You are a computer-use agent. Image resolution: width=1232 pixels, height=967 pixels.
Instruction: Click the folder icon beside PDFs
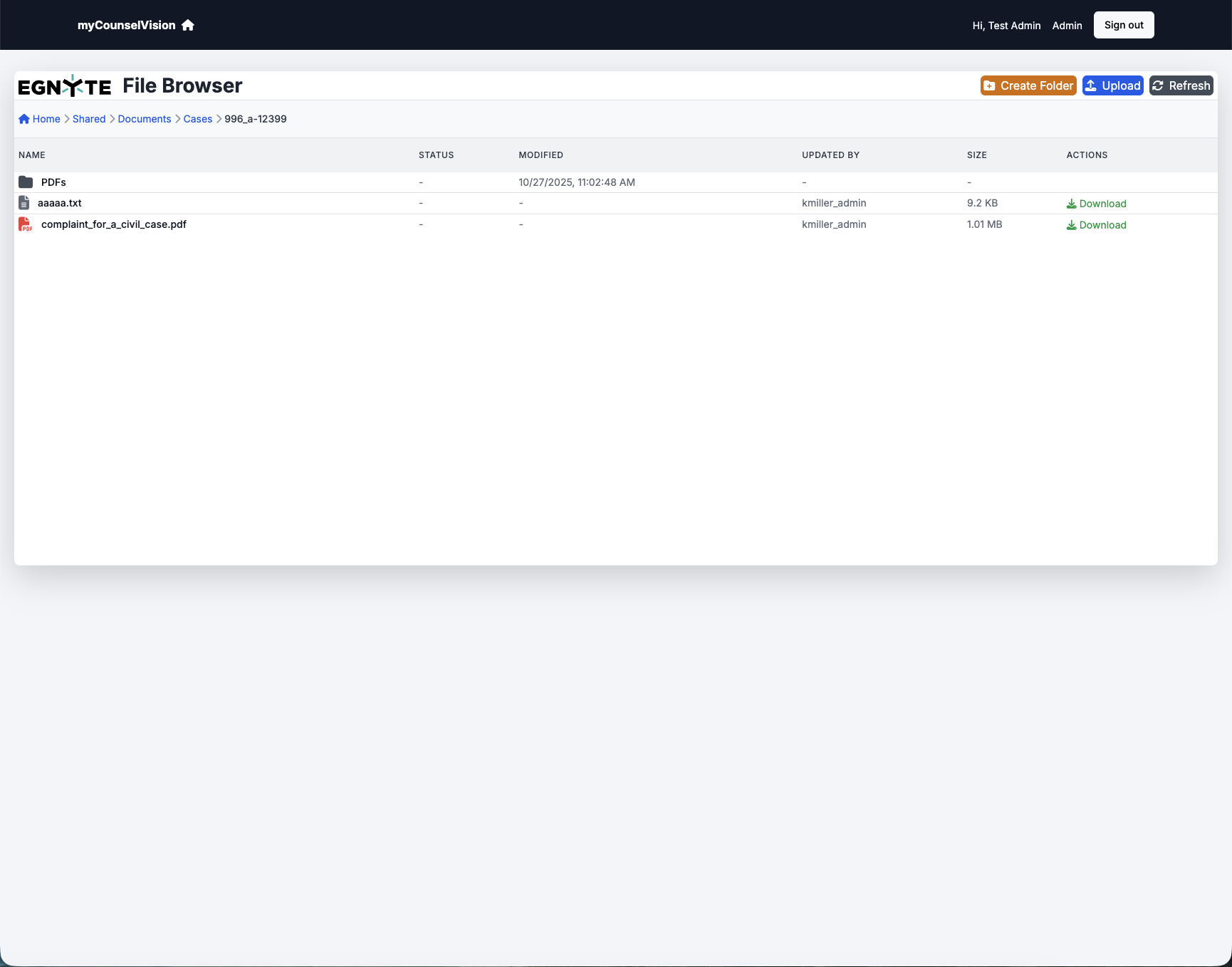point(26,182)
